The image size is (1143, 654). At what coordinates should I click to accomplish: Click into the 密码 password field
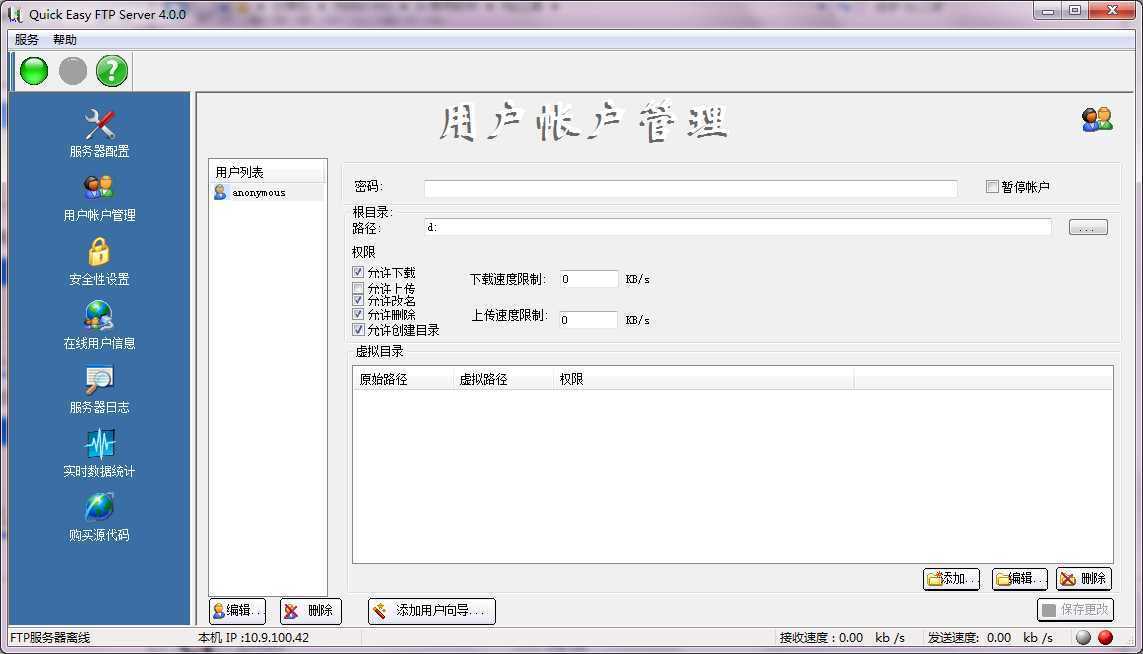coord(690,188)
